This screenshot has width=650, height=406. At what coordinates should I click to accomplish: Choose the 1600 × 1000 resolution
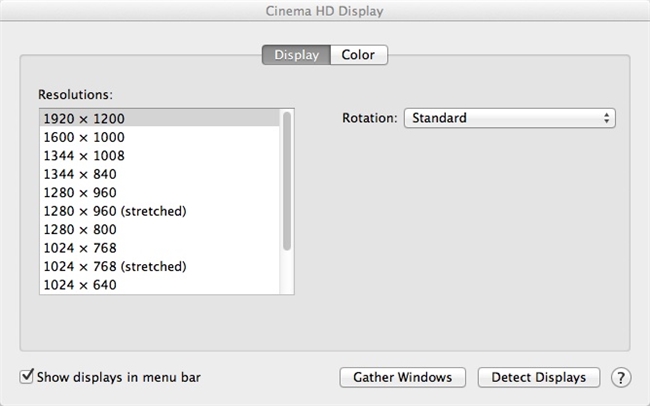point(84,137)
